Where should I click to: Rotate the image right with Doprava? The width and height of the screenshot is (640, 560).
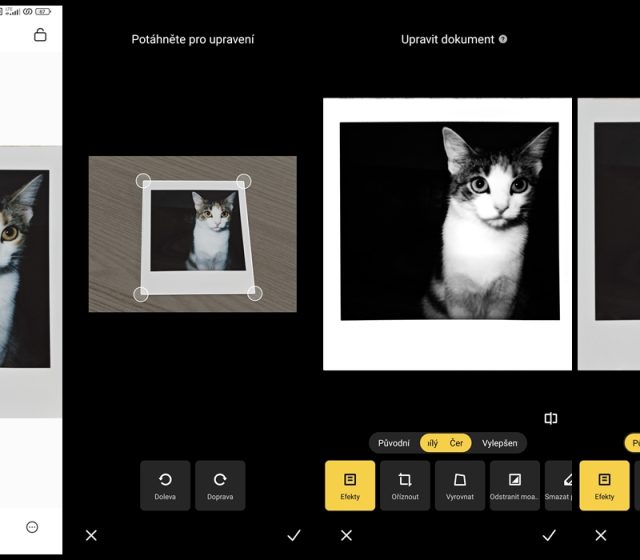[220, 485]
